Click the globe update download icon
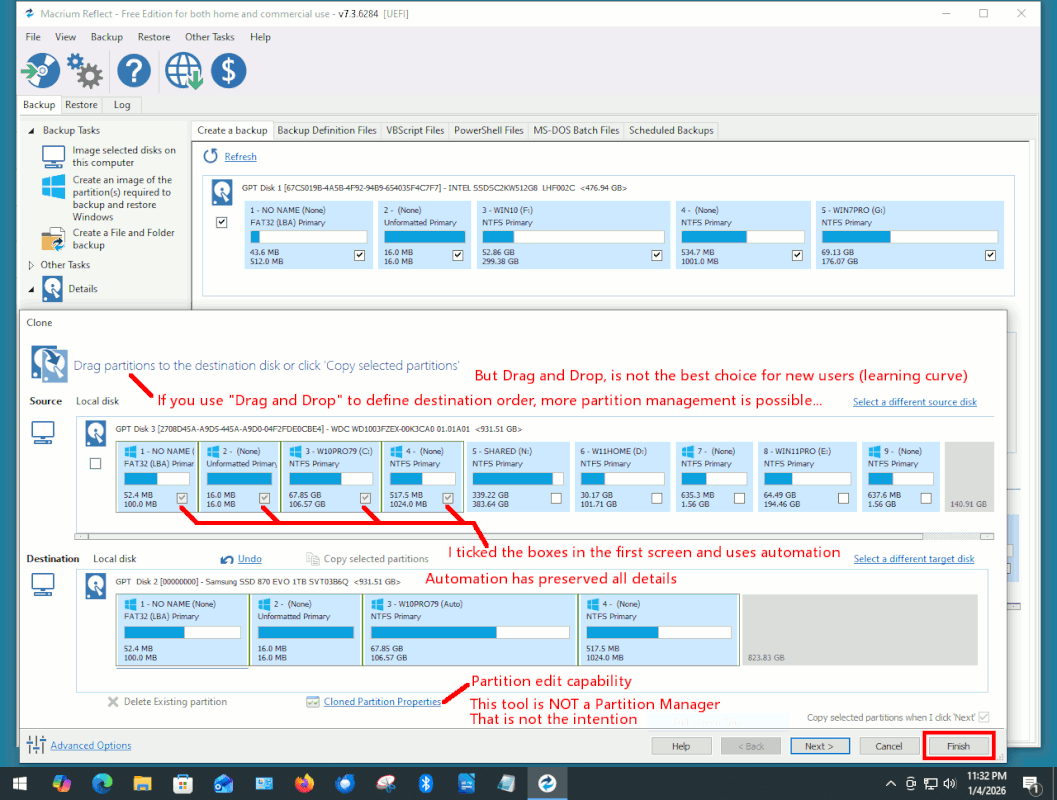This screenshot has width=1057, height=800. (183, 71)
